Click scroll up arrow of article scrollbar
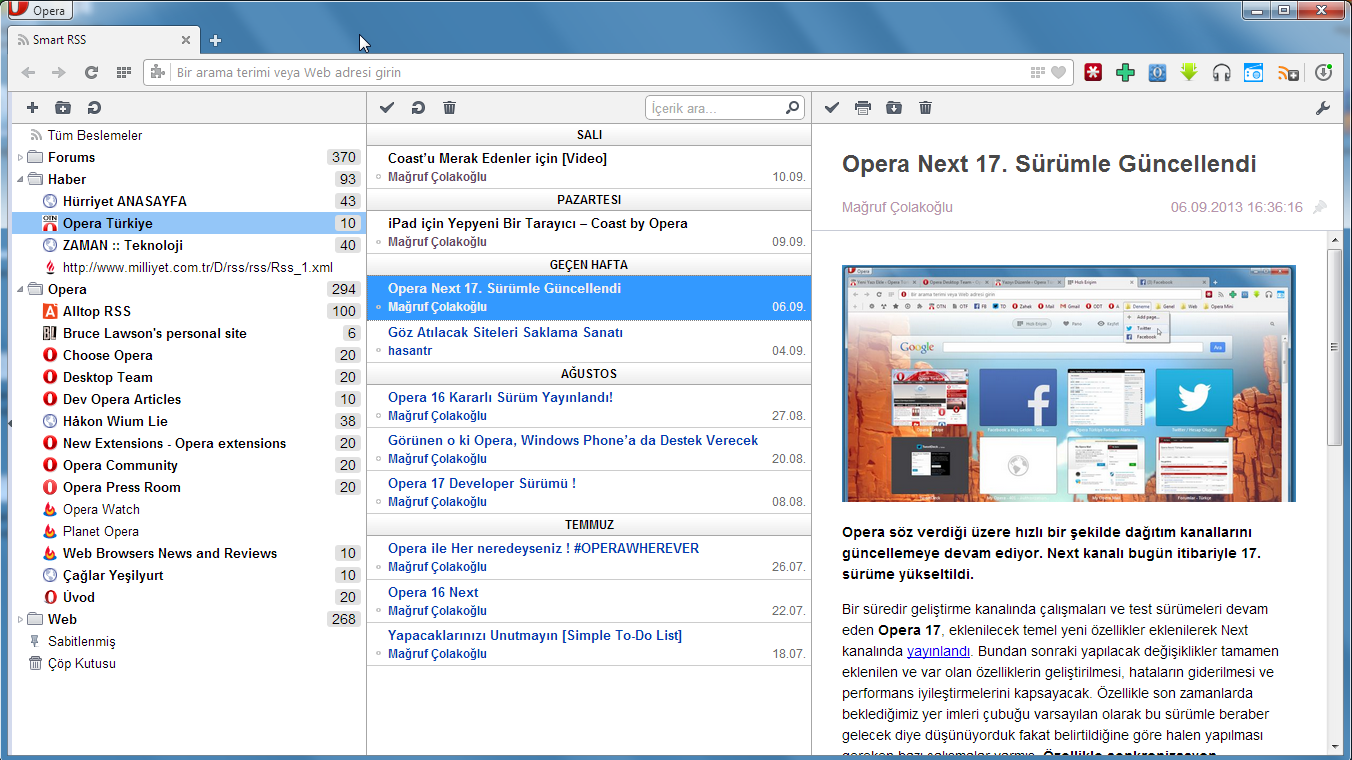Screen dimensions: 1352x760 pyautogui.click(x=1334, y=240)
